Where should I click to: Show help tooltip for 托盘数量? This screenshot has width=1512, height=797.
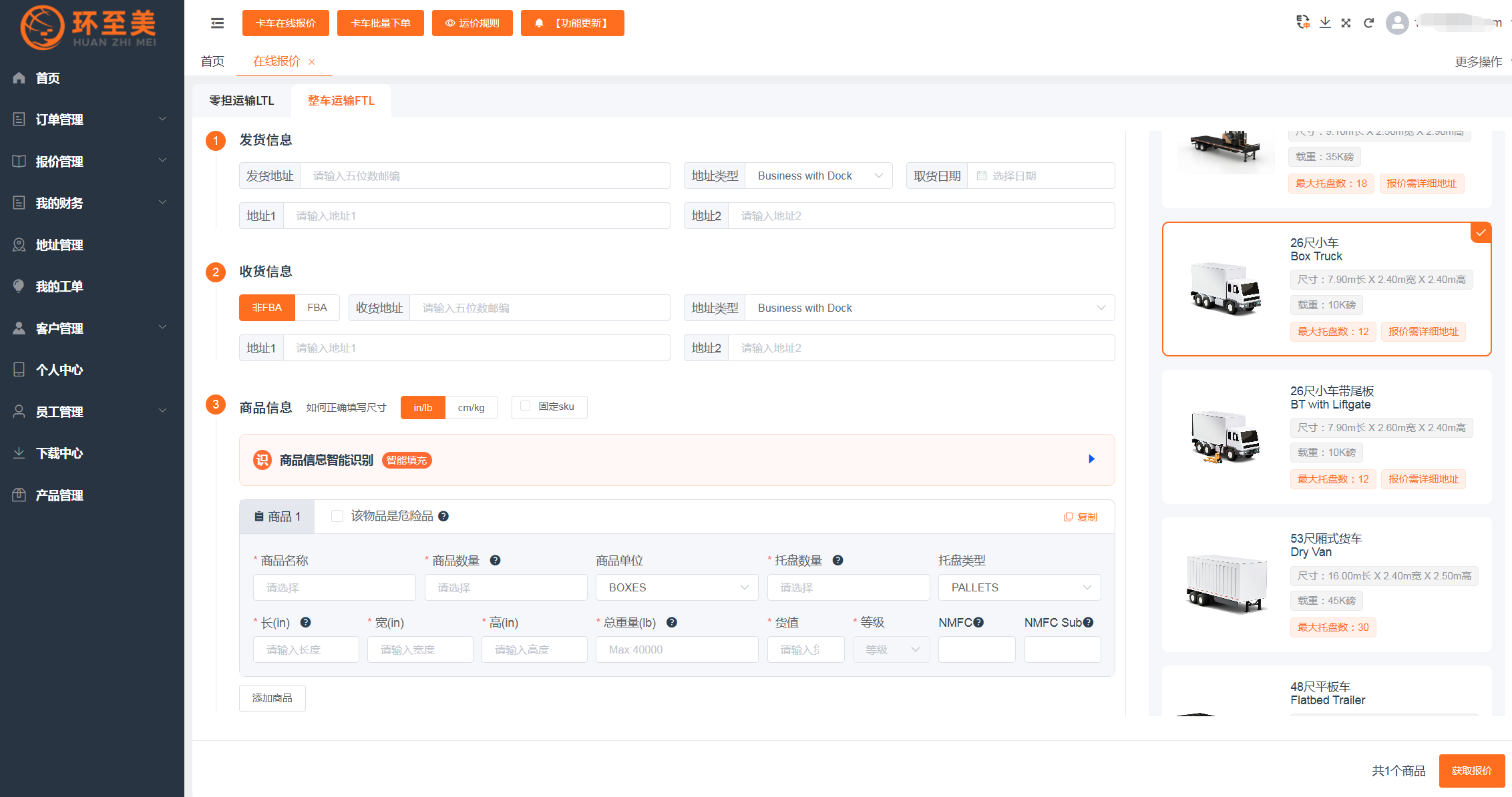[837, 560]
